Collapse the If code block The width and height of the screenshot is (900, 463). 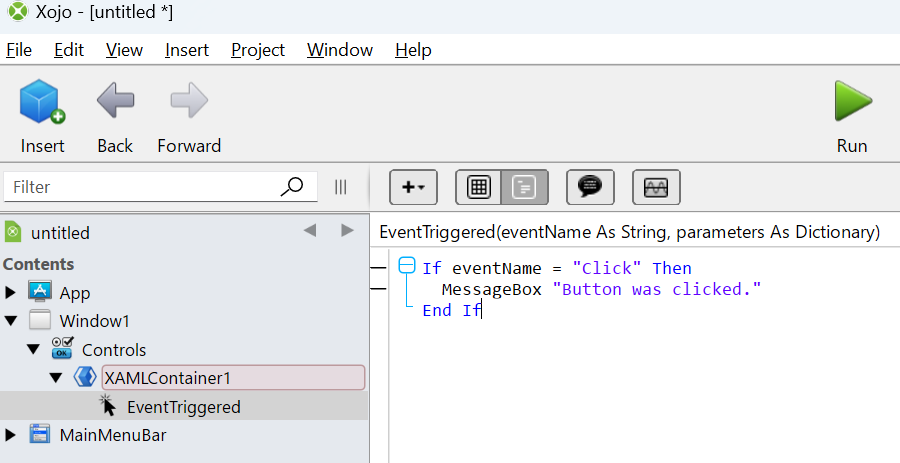point(407,266)
